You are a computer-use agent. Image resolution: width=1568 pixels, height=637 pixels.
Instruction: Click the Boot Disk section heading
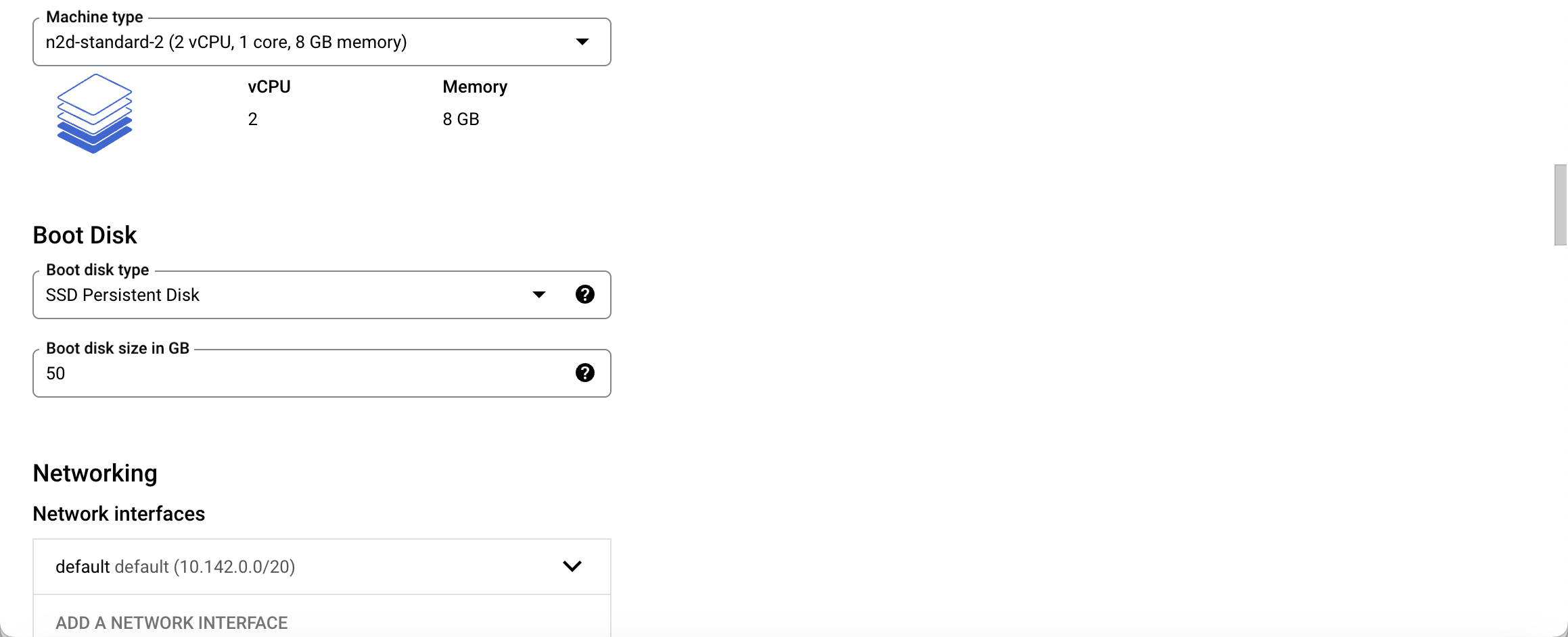[x=85, y=235]
